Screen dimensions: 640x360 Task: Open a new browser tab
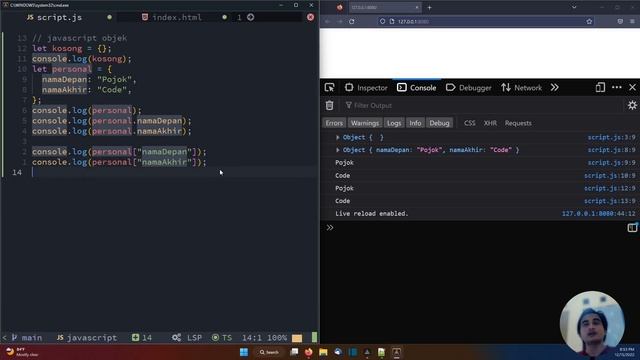coord(429,7)
